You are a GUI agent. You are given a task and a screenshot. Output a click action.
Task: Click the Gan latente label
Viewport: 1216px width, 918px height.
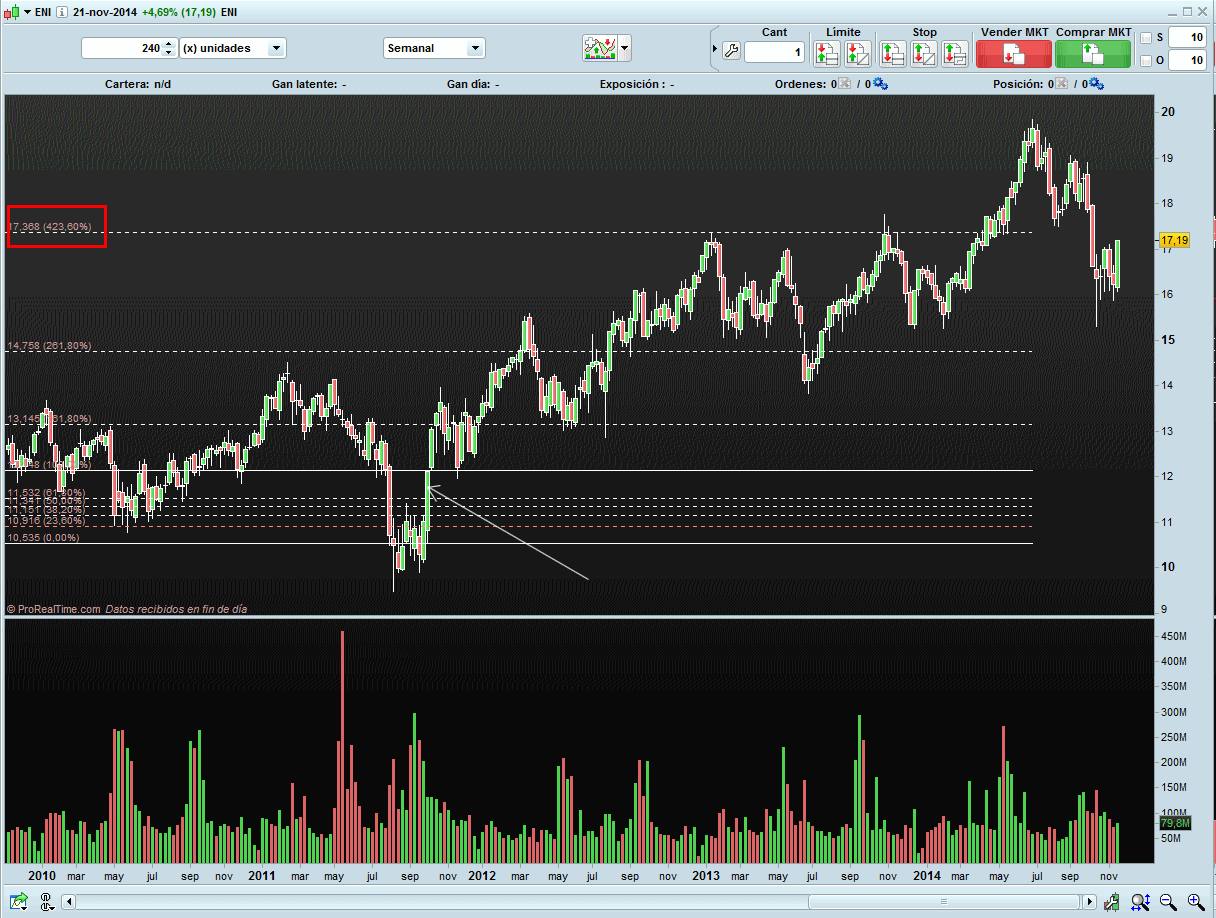(x=309, y=84)
